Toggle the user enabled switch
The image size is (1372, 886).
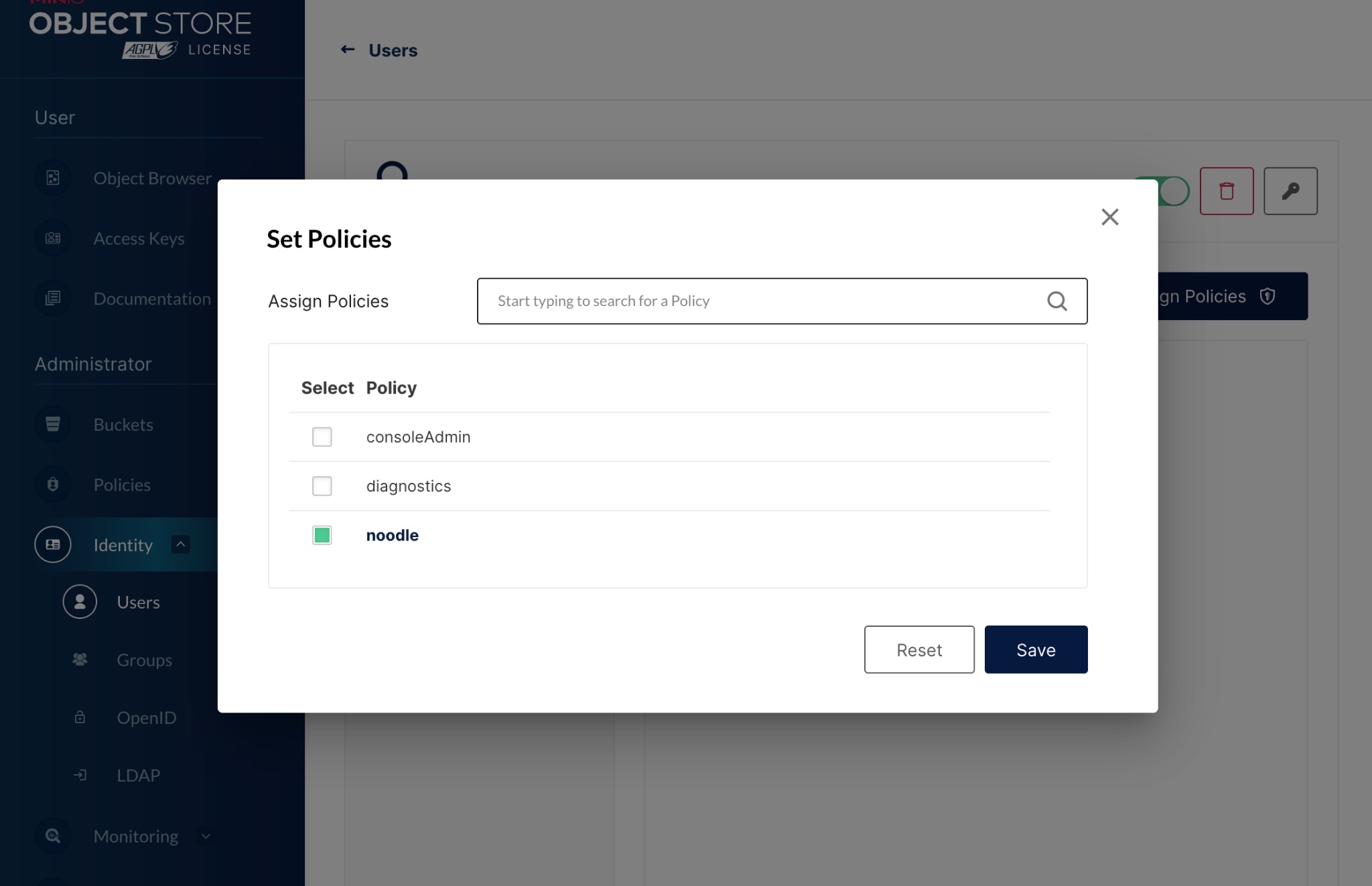(1172, 192)
